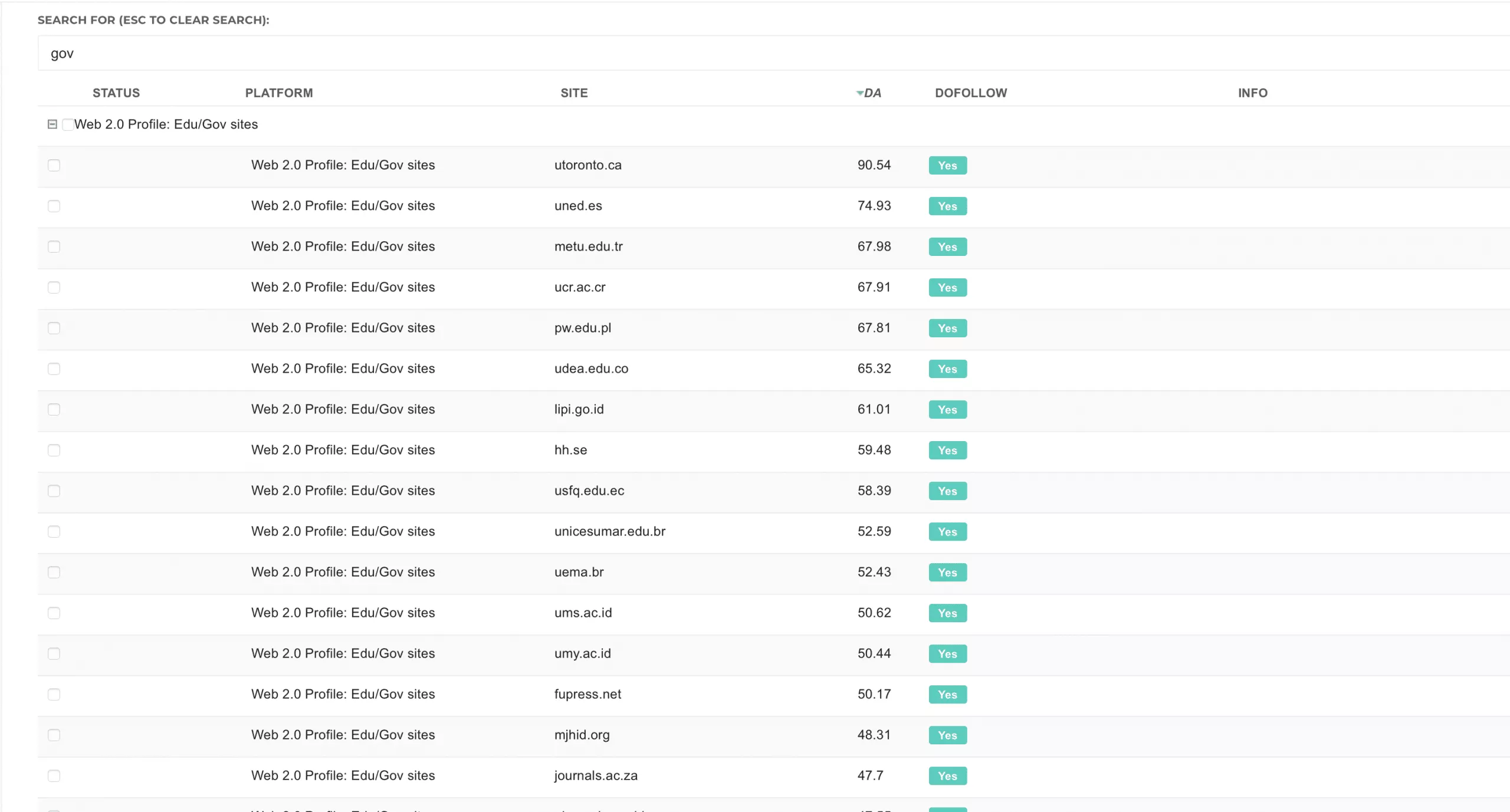Click the INFO column header
This screenshot has width=1510, height=812.
[x=1253, y=93]
